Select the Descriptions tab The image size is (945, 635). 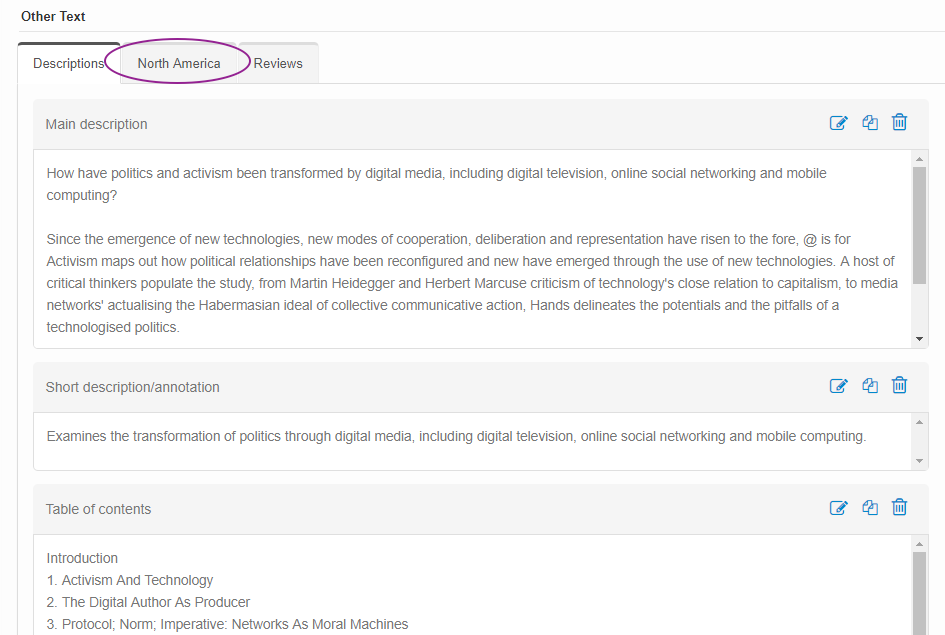(68, 63)
